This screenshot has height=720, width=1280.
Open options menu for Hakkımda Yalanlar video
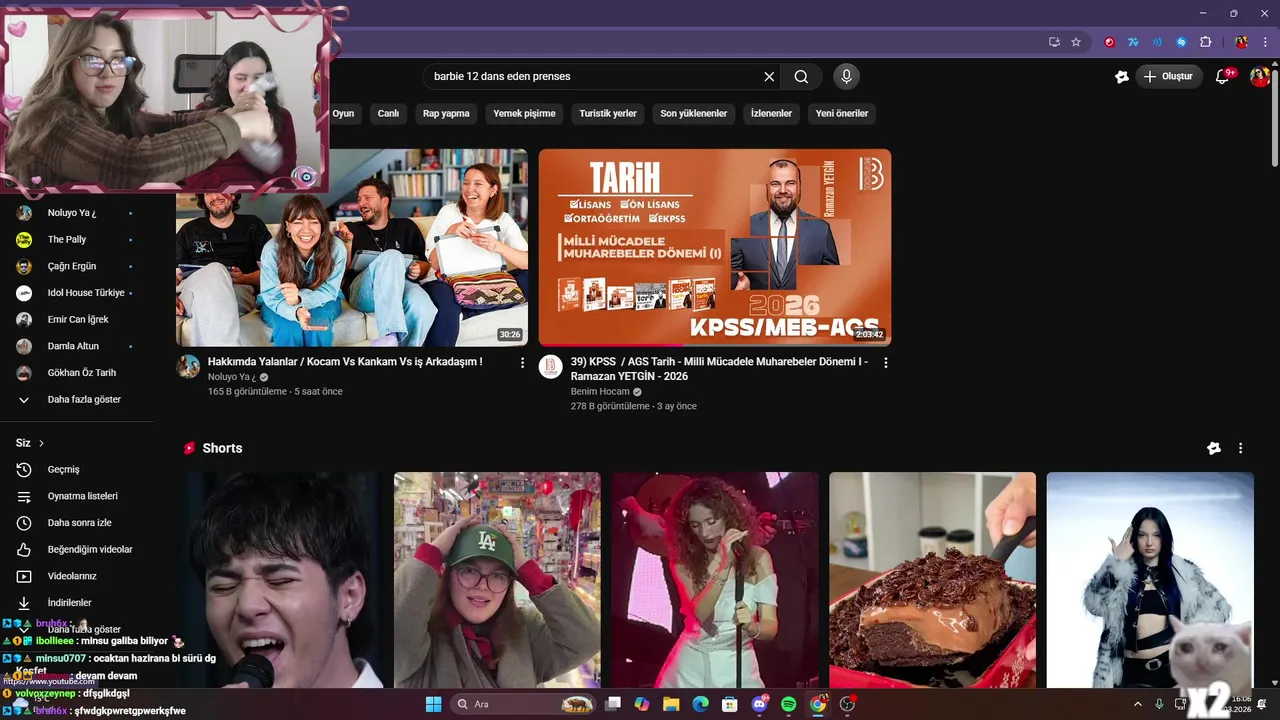[522, 363]
